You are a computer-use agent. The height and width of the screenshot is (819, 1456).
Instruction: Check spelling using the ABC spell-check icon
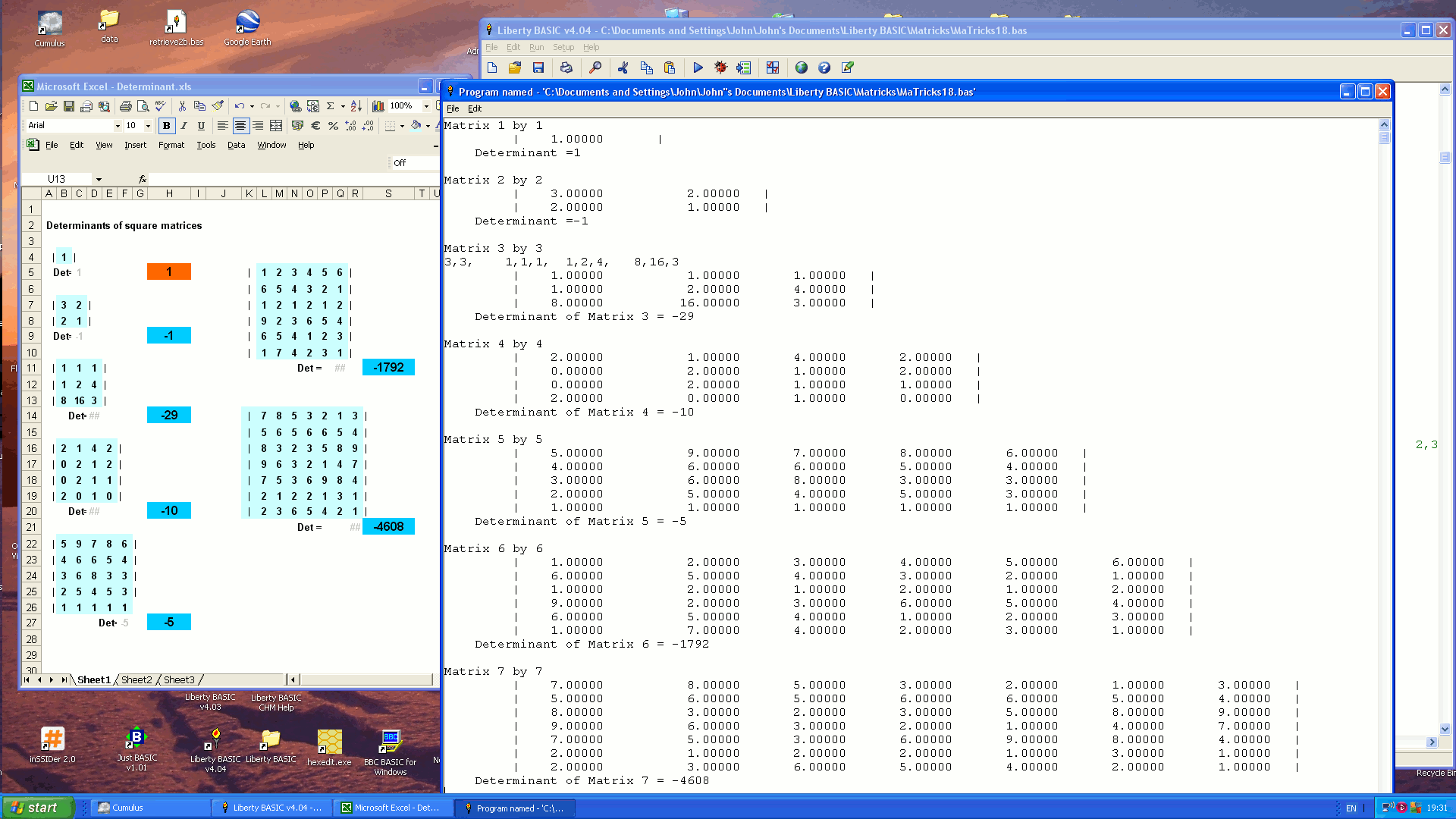(x=160, y=105)
